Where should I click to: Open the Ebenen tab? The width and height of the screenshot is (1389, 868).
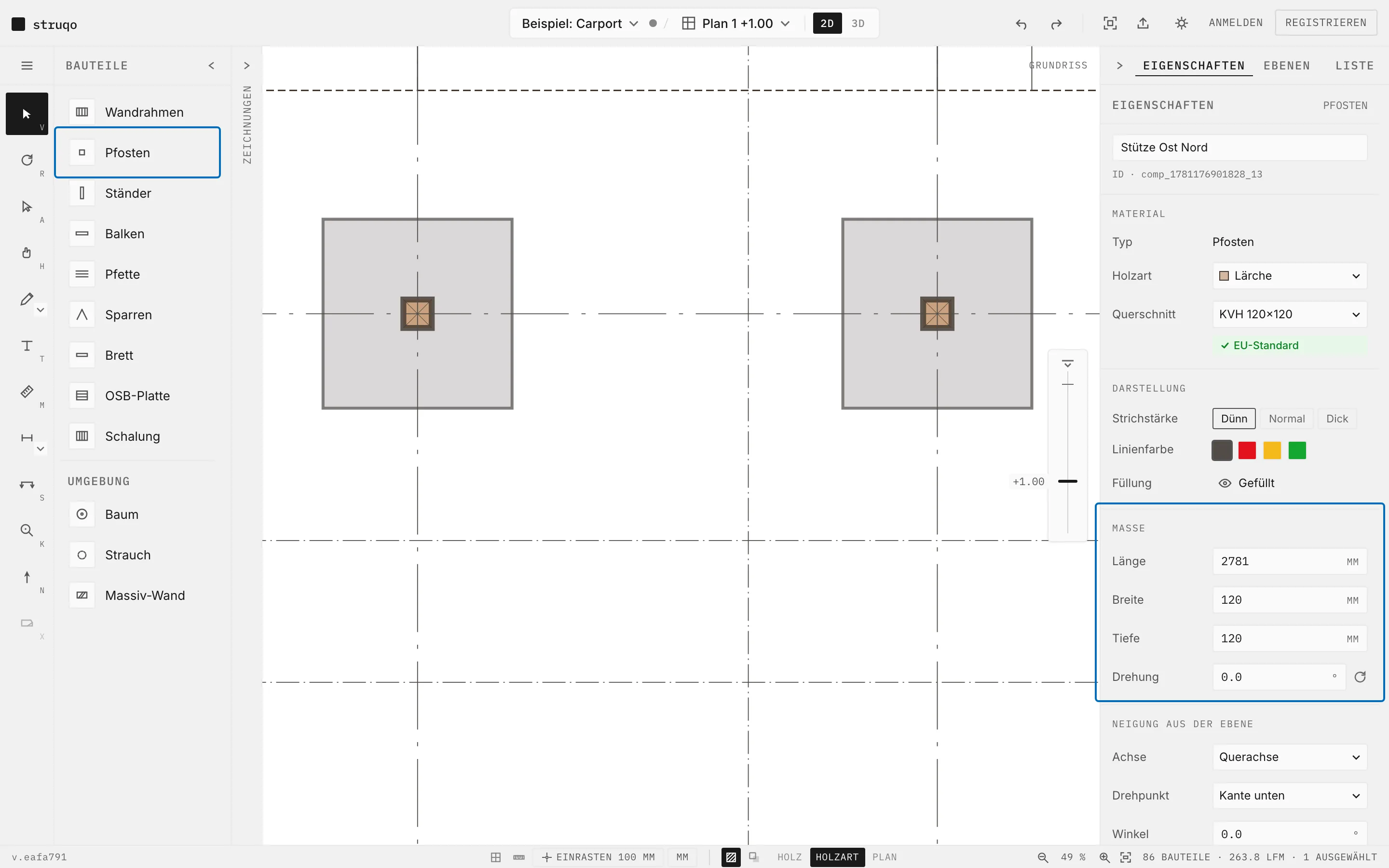(1287, 66)
